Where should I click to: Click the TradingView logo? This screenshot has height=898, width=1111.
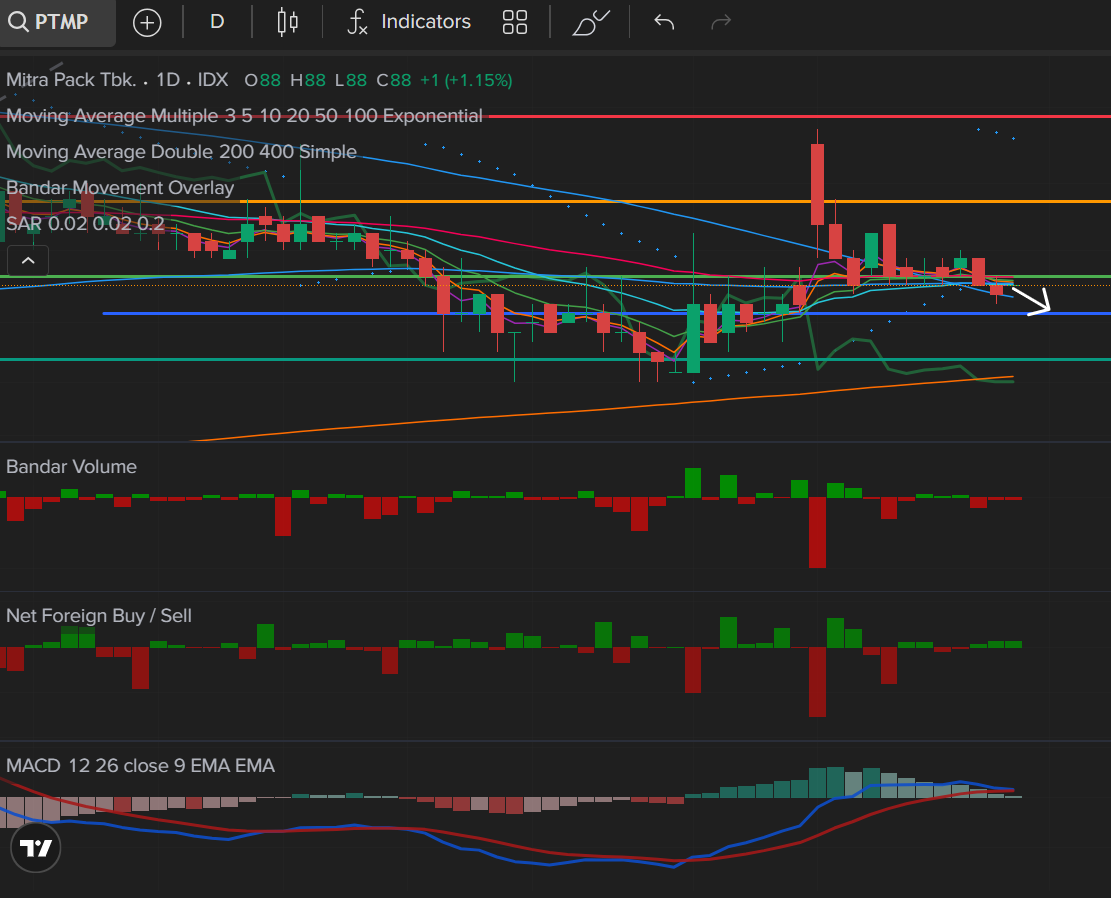click(x=37, y=849)
